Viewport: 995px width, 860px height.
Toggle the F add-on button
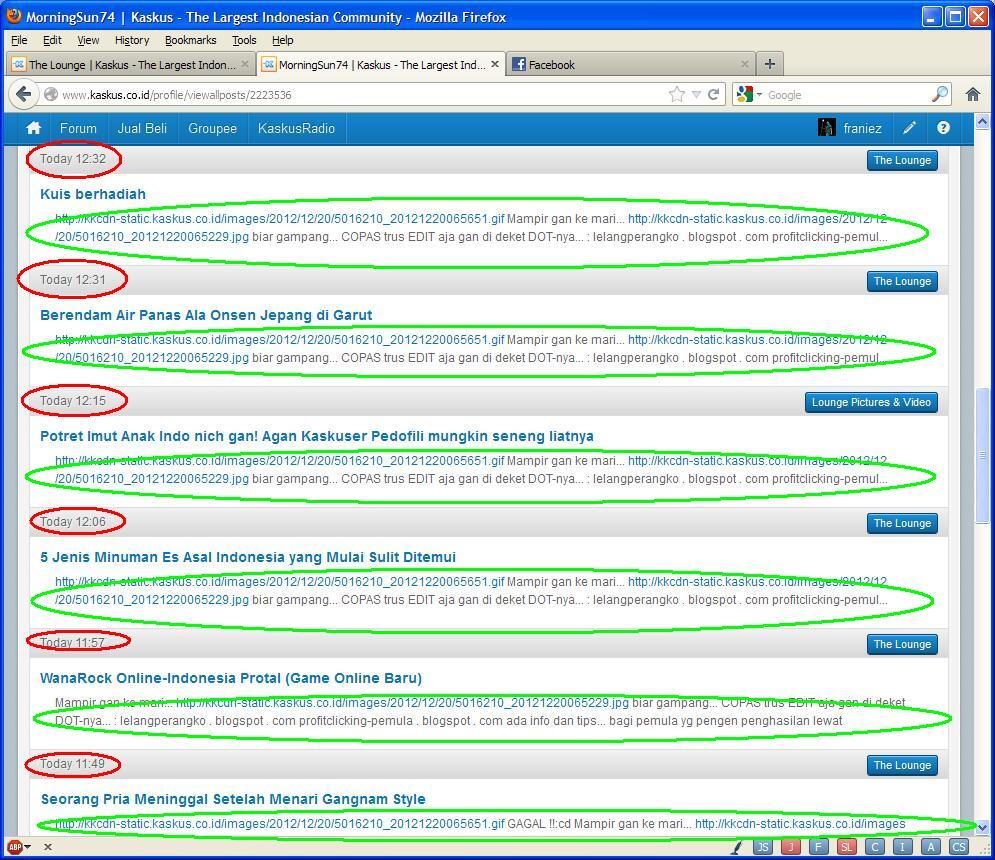[819, 847]
